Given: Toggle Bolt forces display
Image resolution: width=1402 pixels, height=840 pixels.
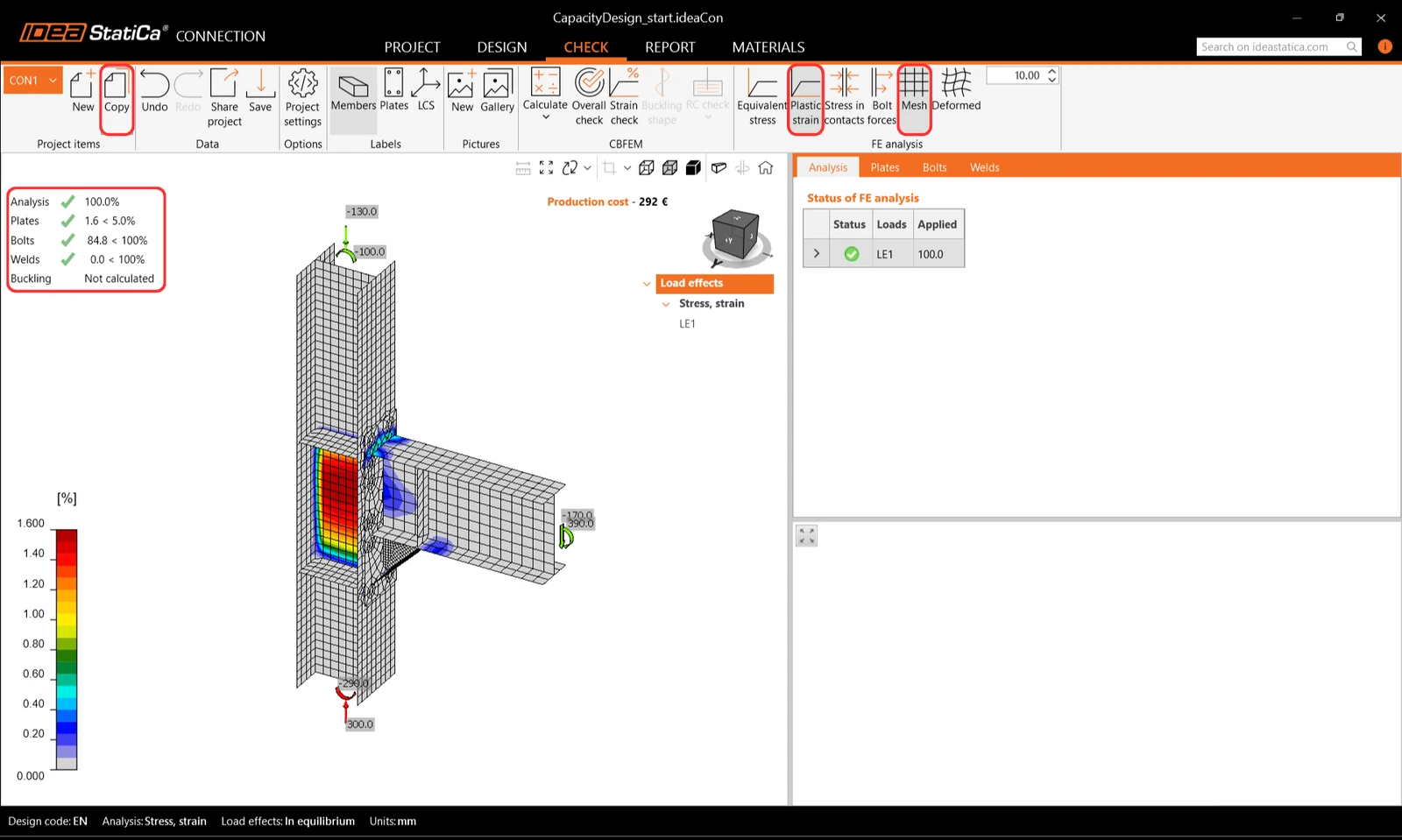Looking at the screenshot, I should point(882,97).
